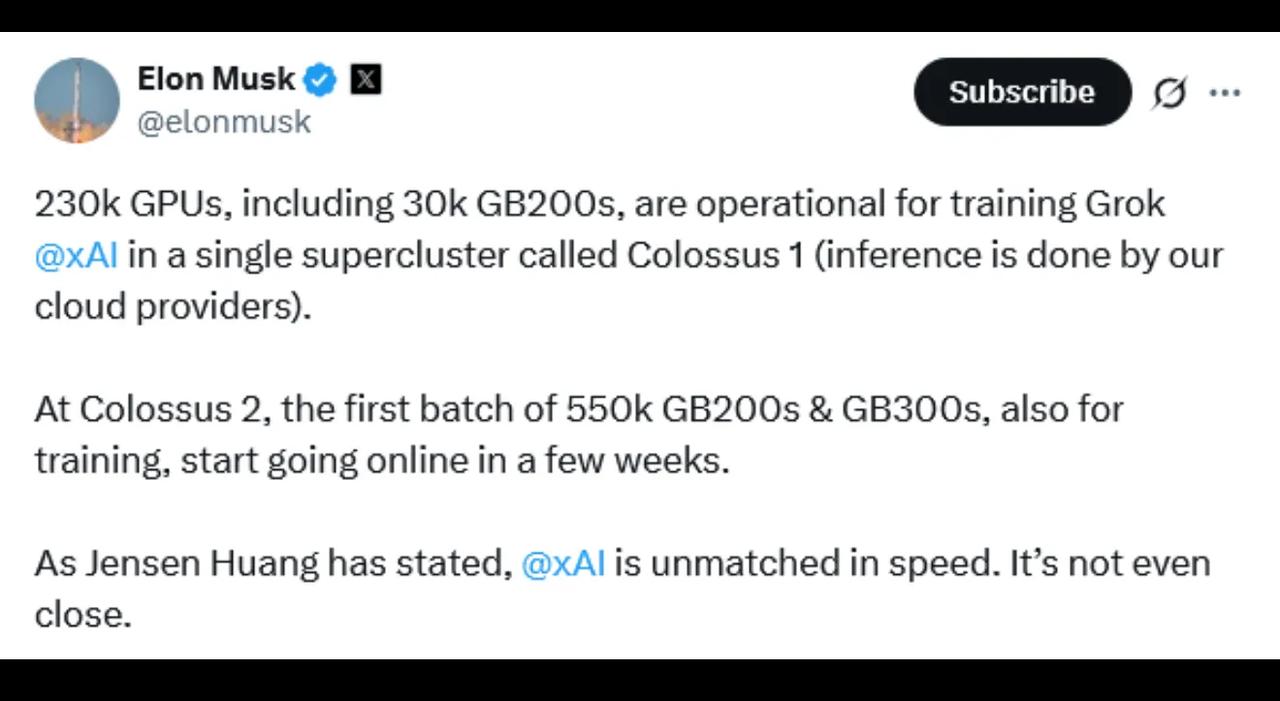Click the final word 'close.' in the post
Screen dimensions: 1280x701
coord(83,614)
